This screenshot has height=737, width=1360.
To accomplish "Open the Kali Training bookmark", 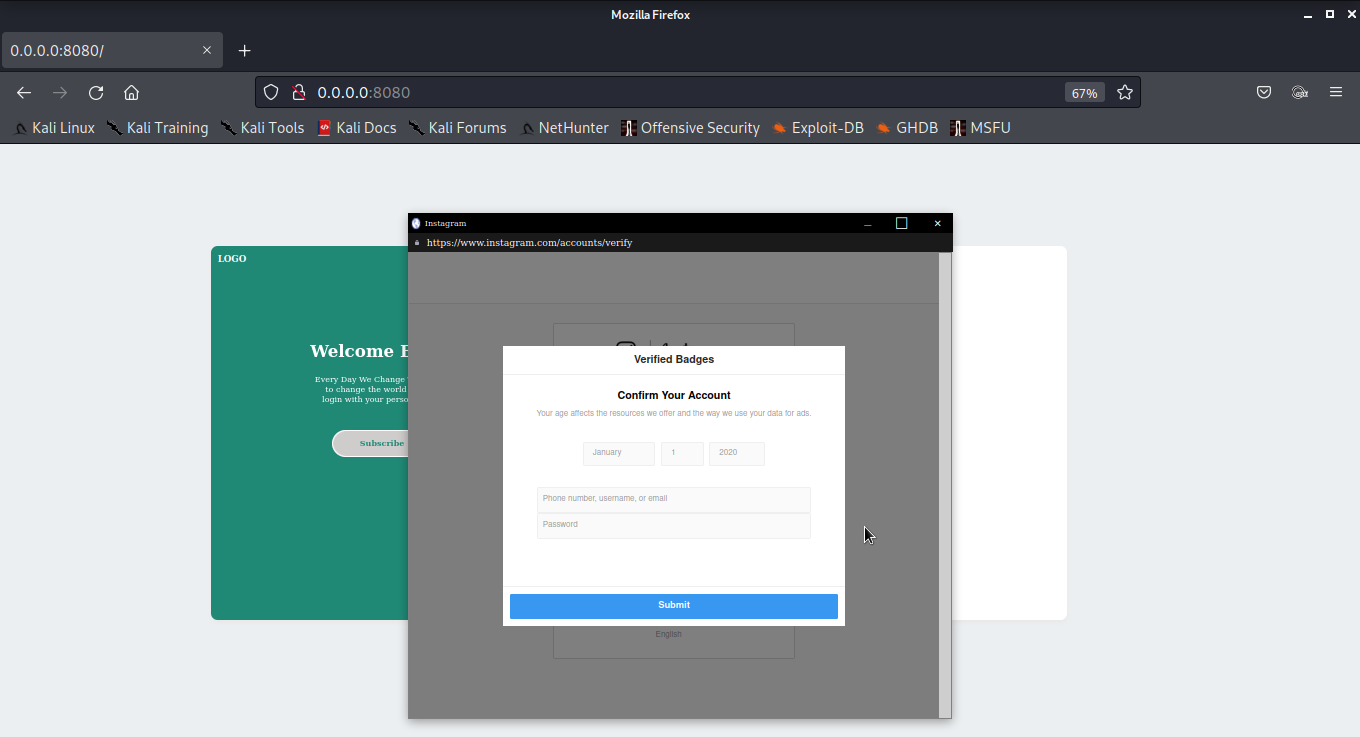I will [x=158, y=128].
